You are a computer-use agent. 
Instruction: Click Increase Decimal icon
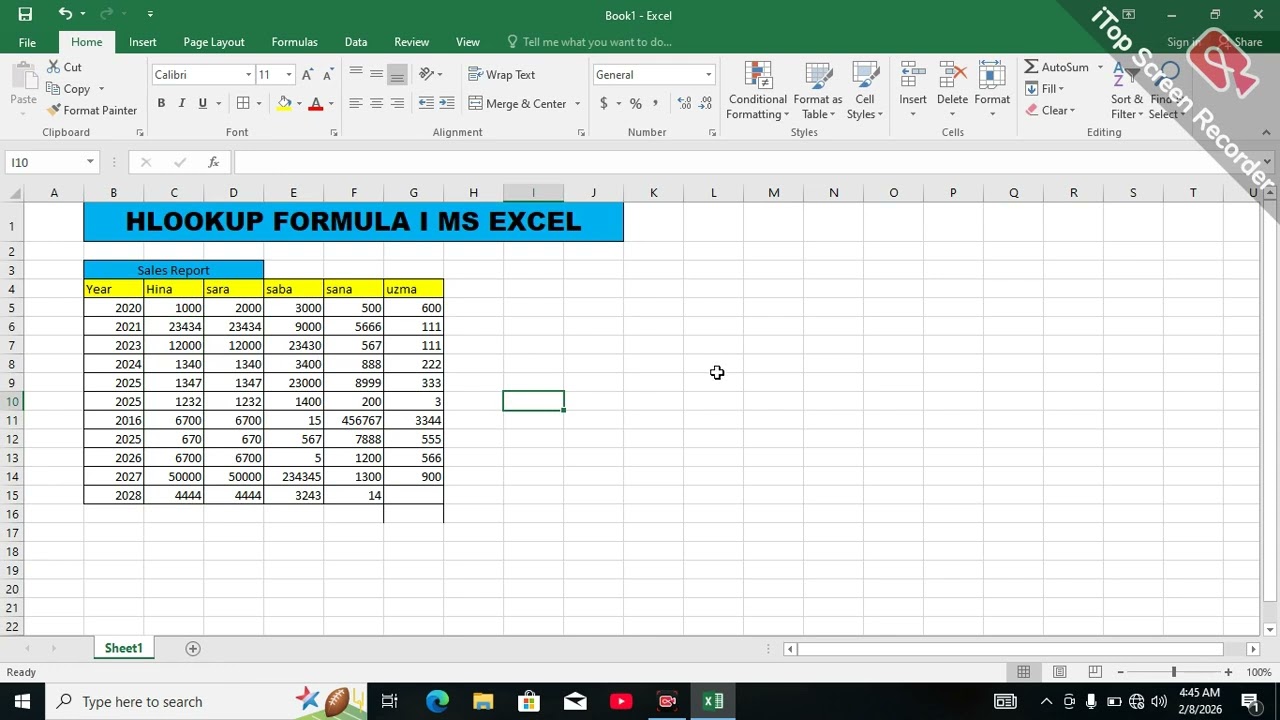684,103
